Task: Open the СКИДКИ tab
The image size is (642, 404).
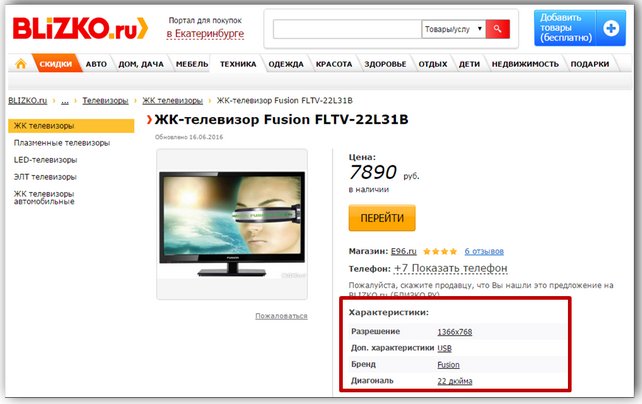Action: coord(56,64)
